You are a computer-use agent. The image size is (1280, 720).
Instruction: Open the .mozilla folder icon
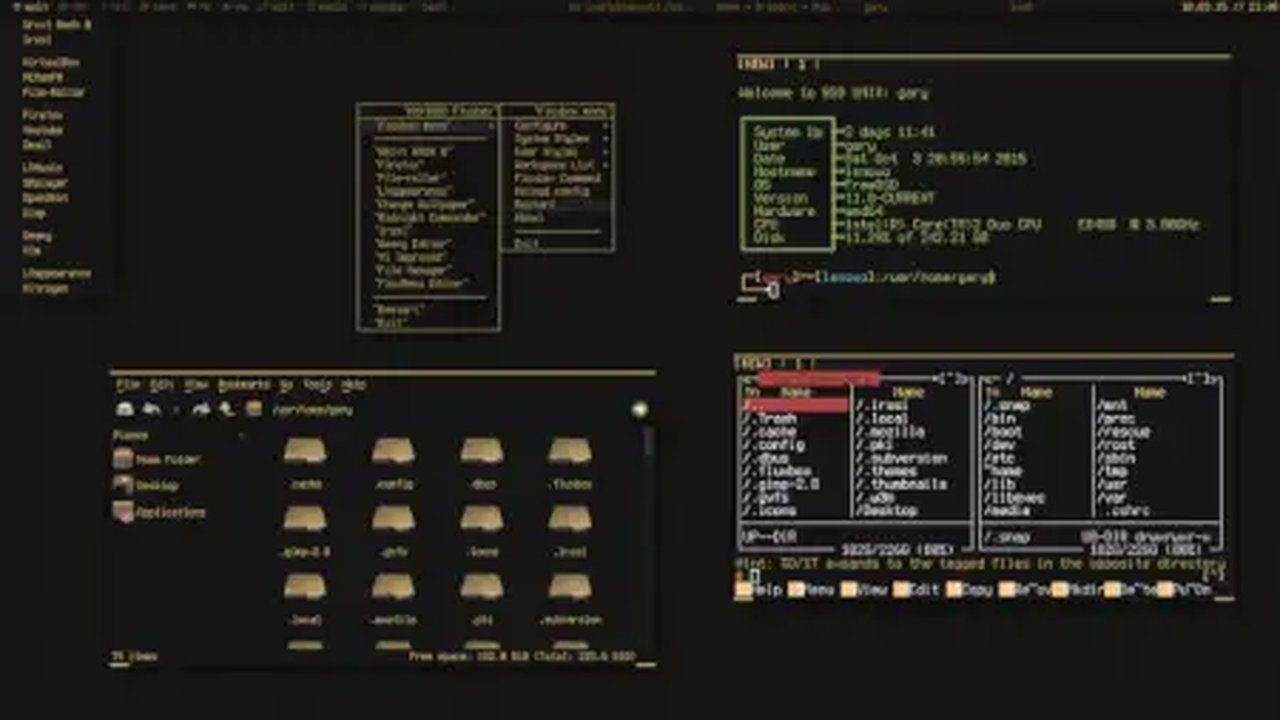[394, 586]
